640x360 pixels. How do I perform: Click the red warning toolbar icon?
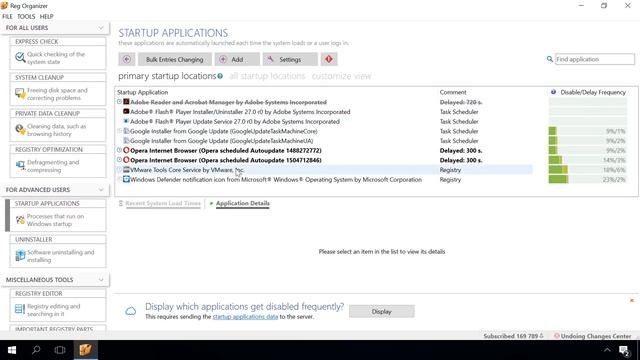coord(329,59)
